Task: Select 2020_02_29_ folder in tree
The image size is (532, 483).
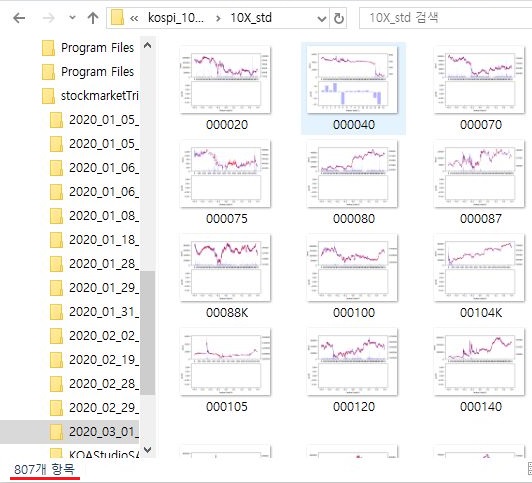Action: pos(94,408)
